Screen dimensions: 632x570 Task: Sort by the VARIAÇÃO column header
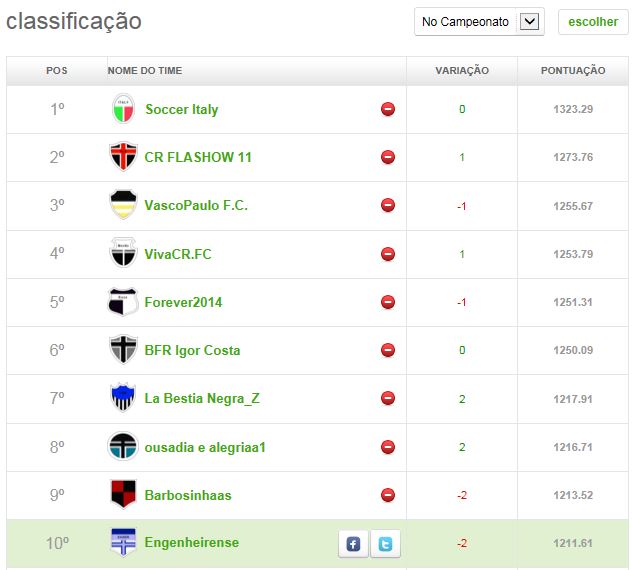point(462,71)
